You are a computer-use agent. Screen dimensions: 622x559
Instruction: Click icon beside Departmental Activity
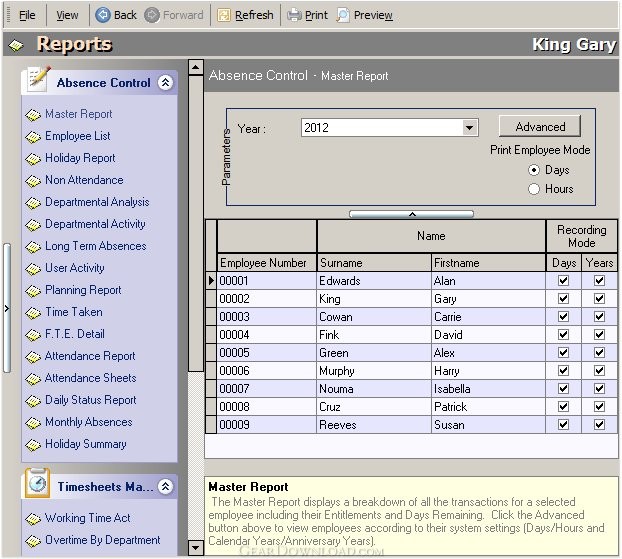(33, 225)
